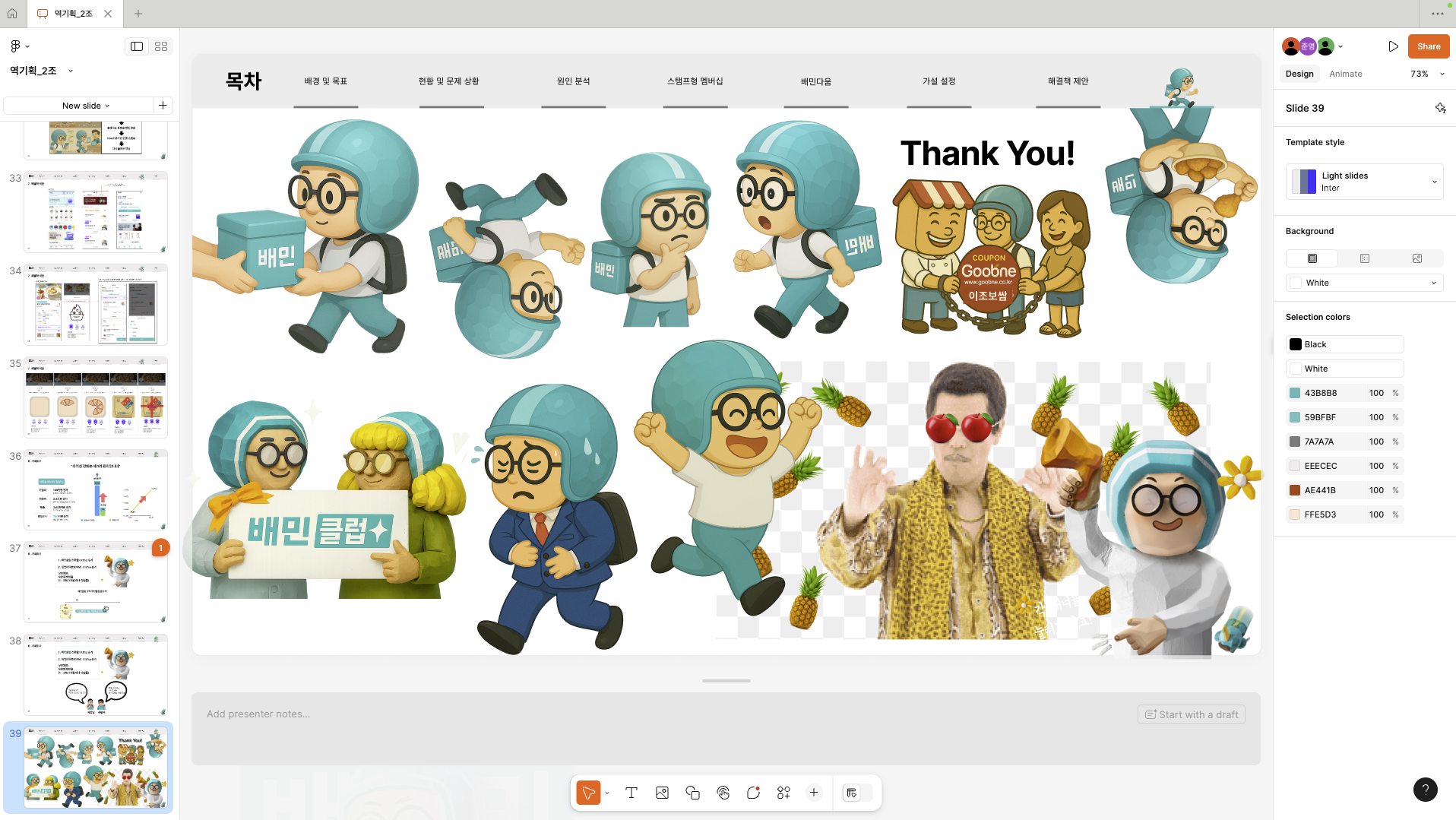Click the 원인 분석 nav item
1456x820 pixels.
coord(574,81)
